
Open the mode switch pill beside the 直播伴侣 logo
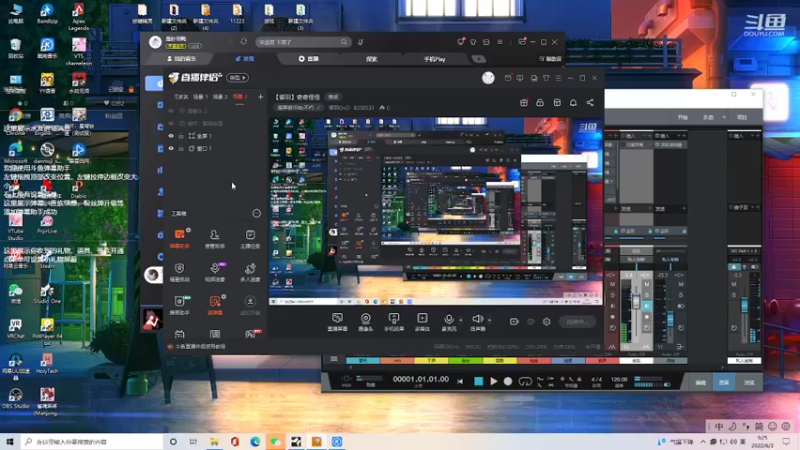point(238,78)
